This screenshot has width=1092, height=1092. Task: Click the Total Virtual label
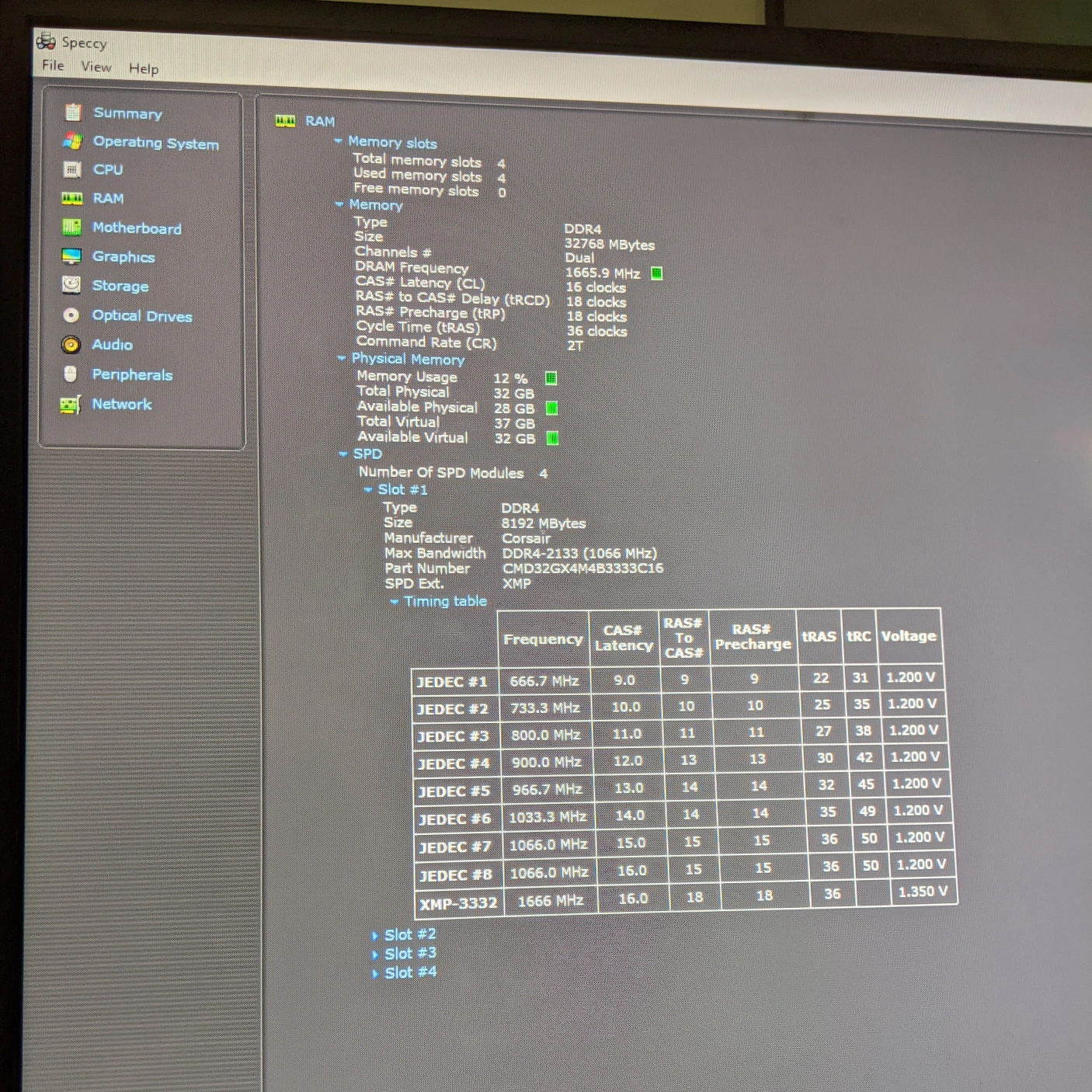pos(398,422)
